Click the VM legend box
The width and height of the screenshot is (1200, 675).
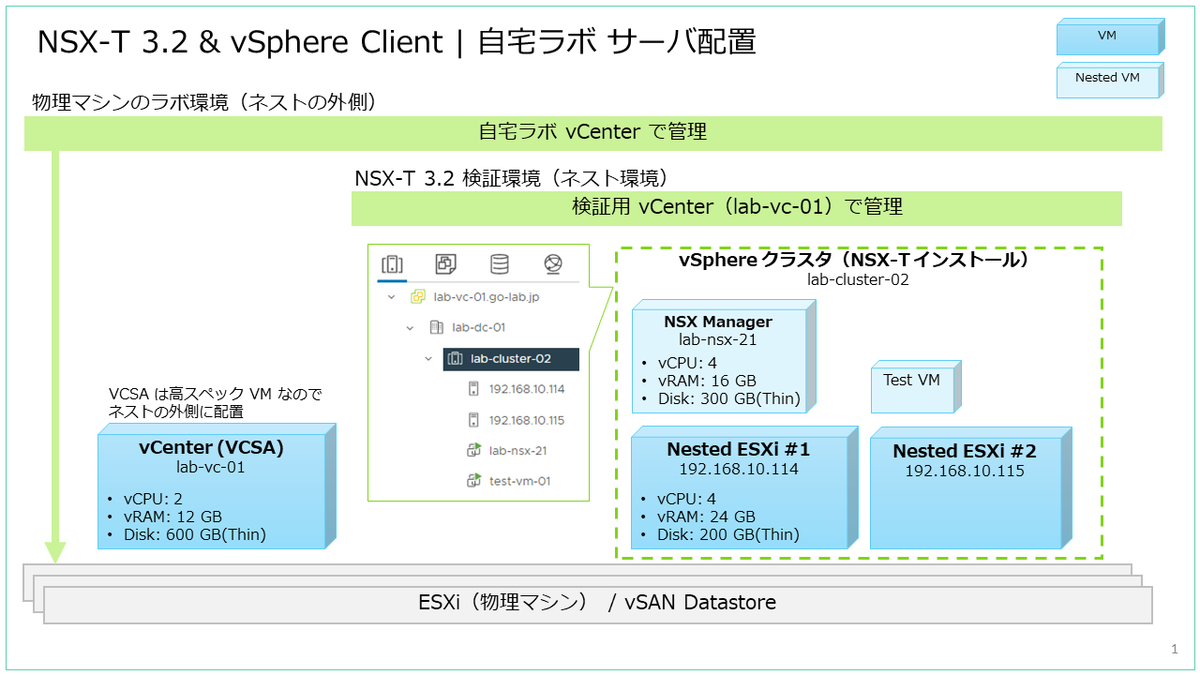tap(1110, 37)
